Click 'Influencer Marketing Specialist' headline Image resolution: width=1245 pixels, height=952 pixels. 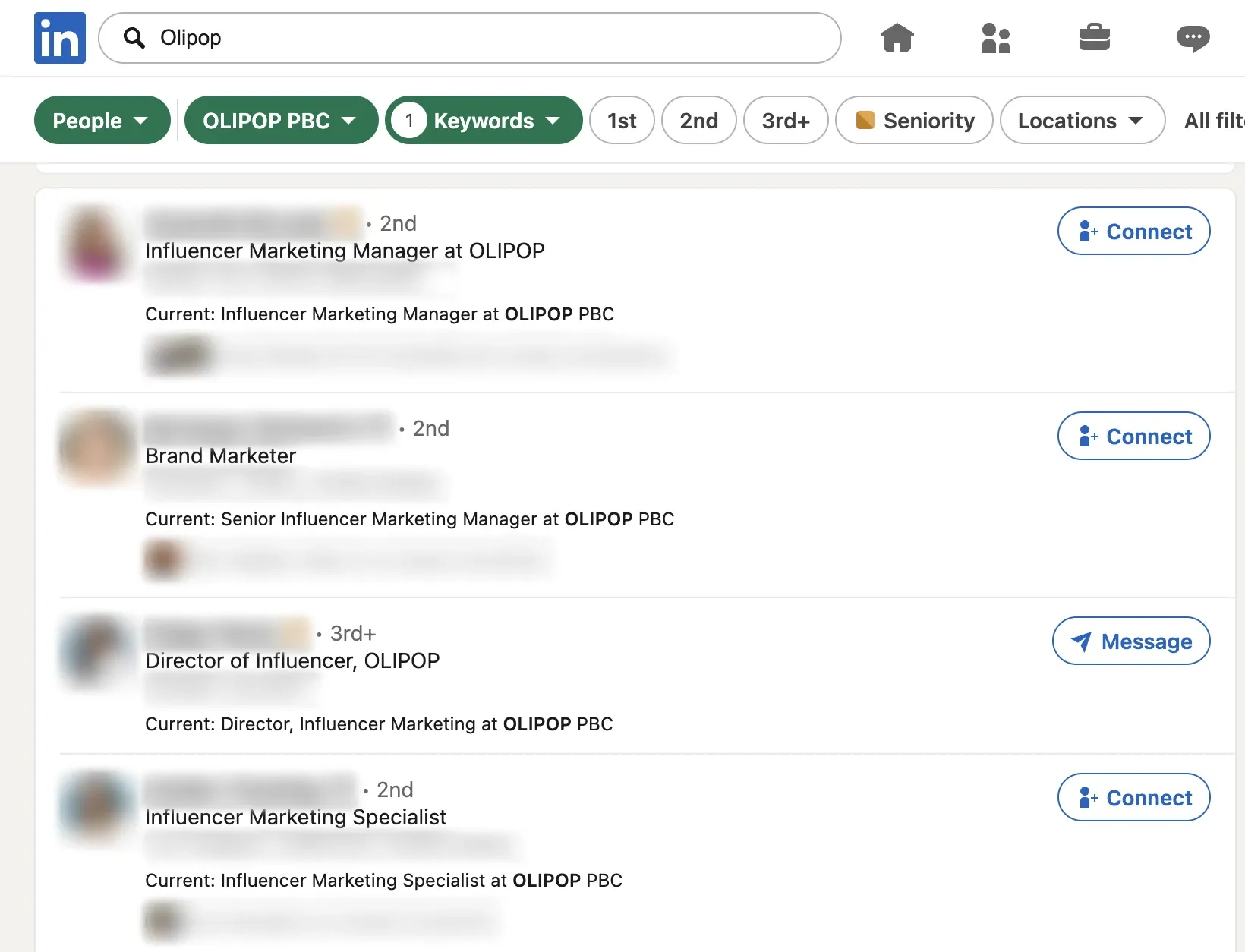click(x=295, y=817)
